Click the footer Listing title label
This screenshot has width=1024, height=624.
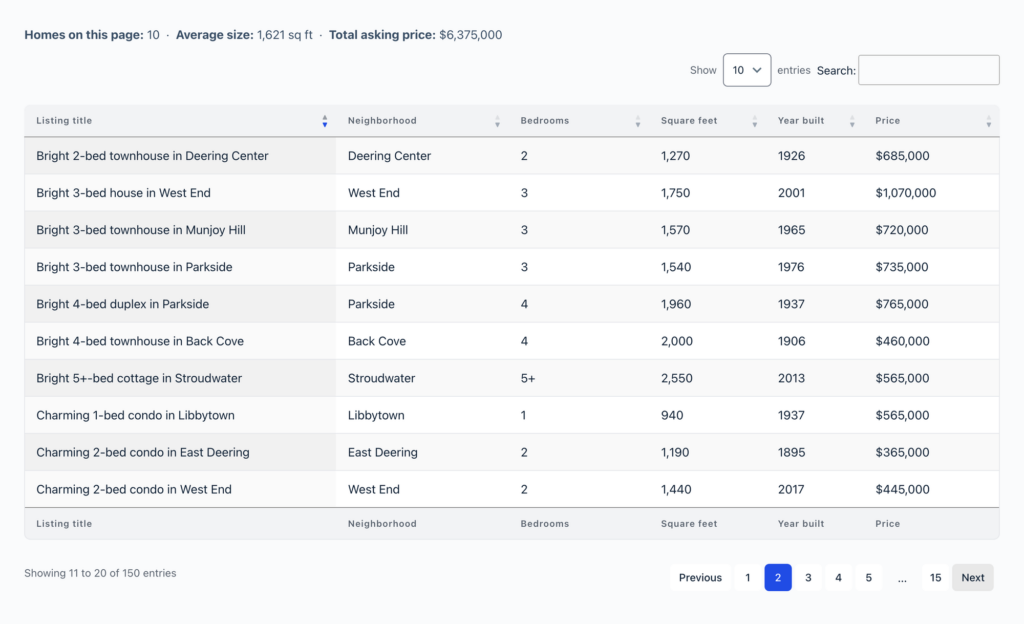point(64,523)
